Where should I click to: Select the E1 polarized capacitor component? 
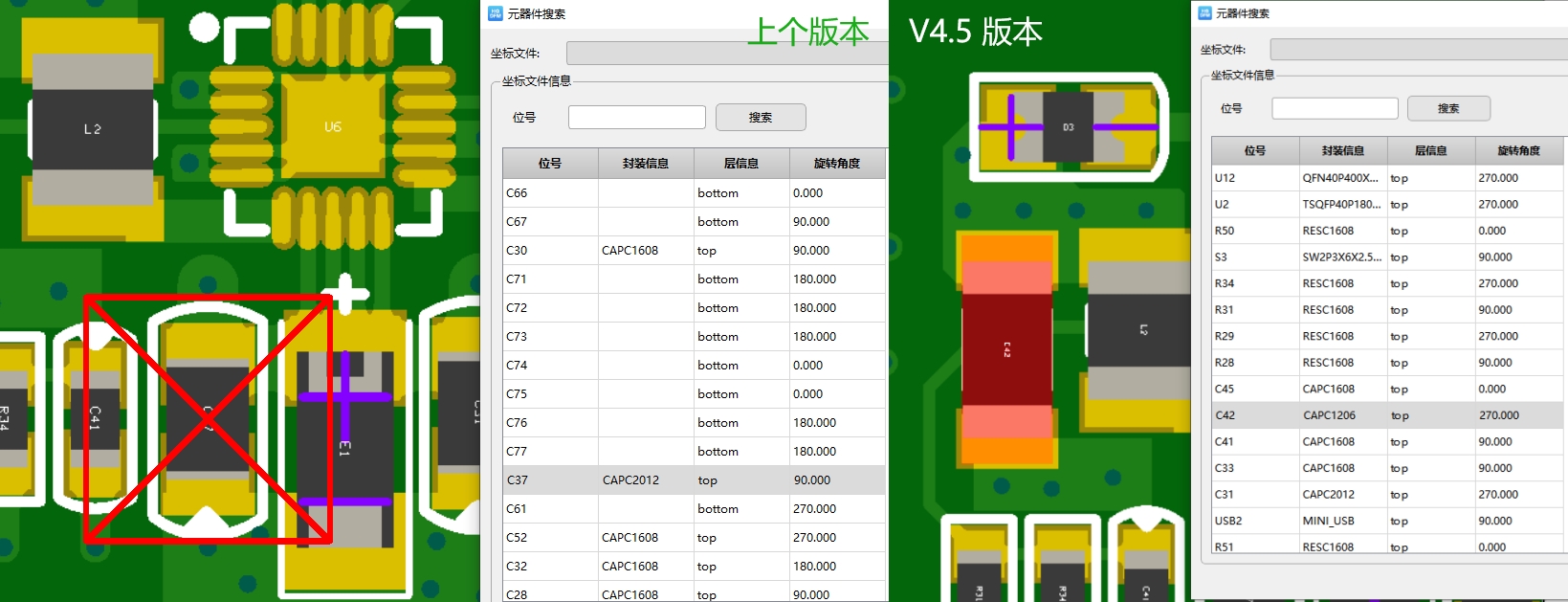[x=344, y=448]
